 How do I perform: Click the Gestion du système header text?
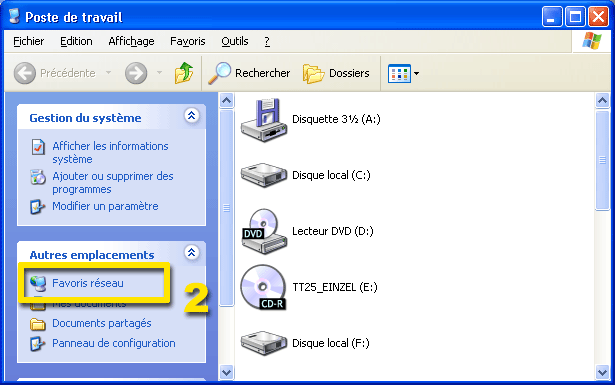[85, 118]
